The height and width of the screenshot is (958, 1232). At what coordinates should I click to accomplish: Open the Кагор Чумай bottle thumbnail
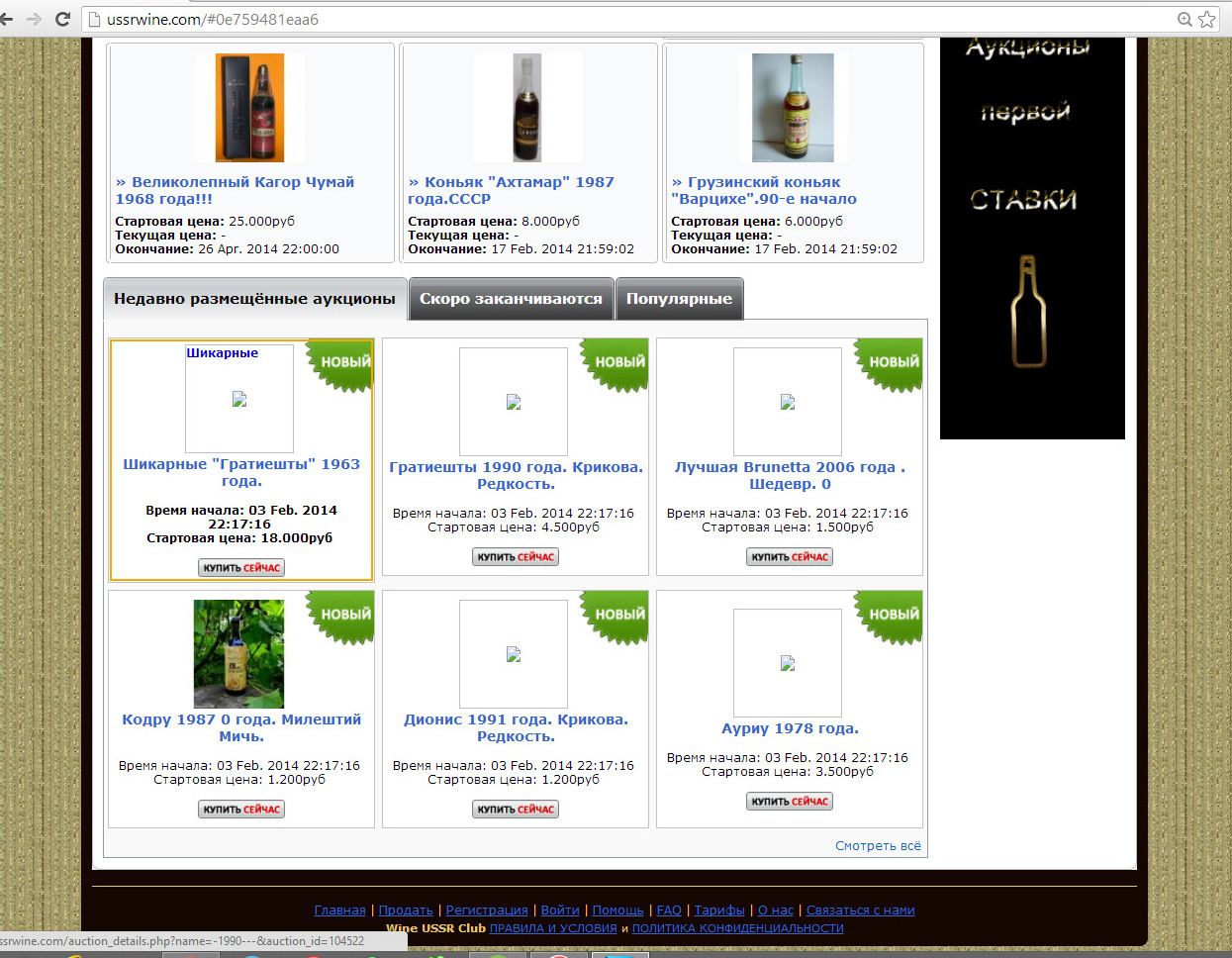(x=250, y=108)
